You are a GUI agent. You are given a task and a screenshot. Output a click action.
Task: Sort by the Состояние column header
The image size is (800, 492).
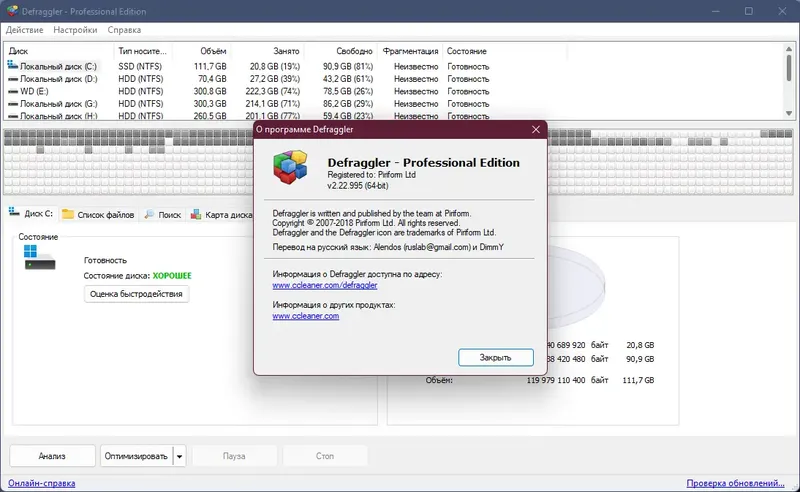(505, 51)
